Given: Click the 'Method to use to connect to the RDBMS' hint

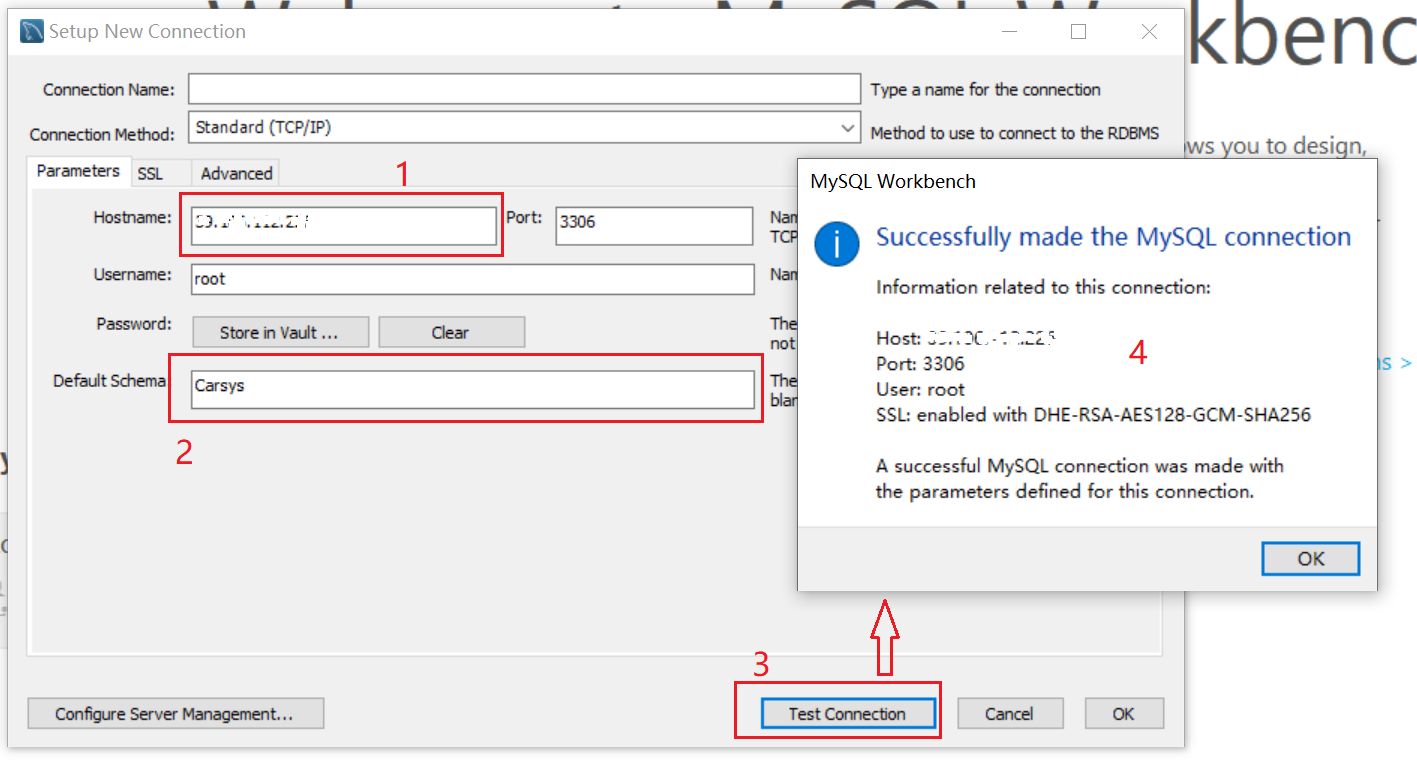Looking at the screenshot, I should (1015, 133).
